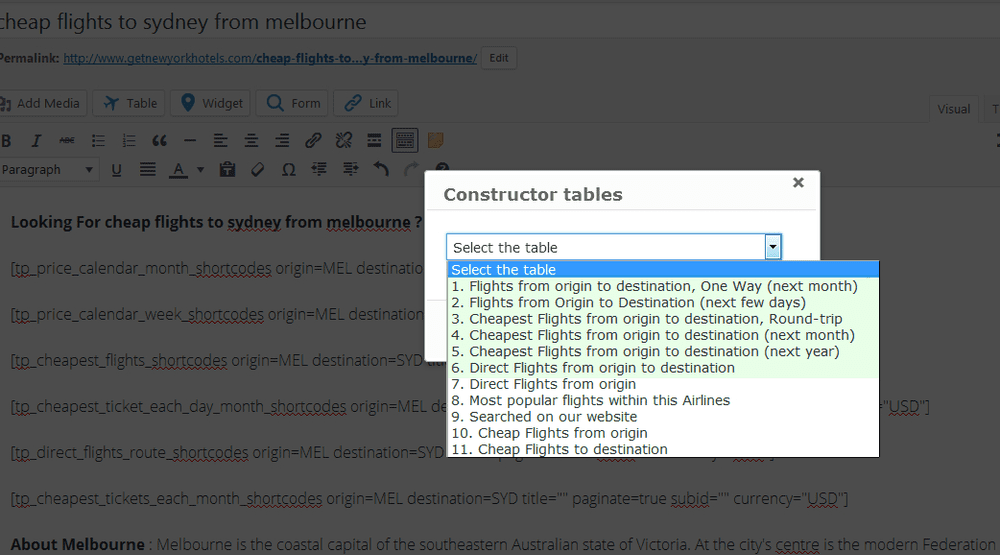Insert a numbered list
Image resolution: width=1000 pixels, height=555 pixels.
coord(129,140)
